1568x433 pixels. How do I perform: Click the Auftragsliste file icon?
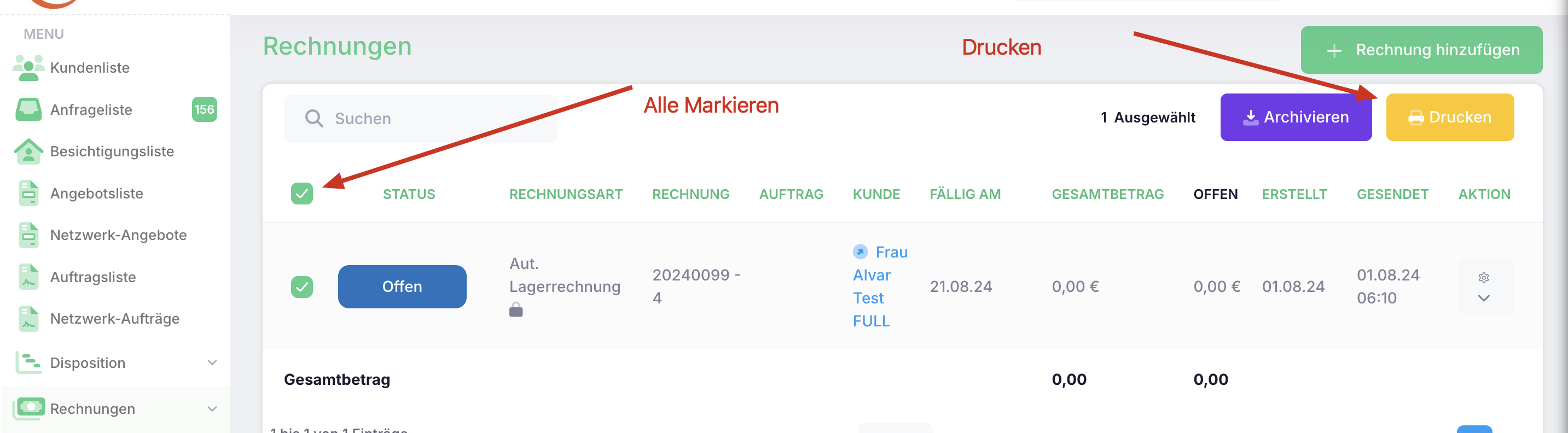tap(28, 277)
